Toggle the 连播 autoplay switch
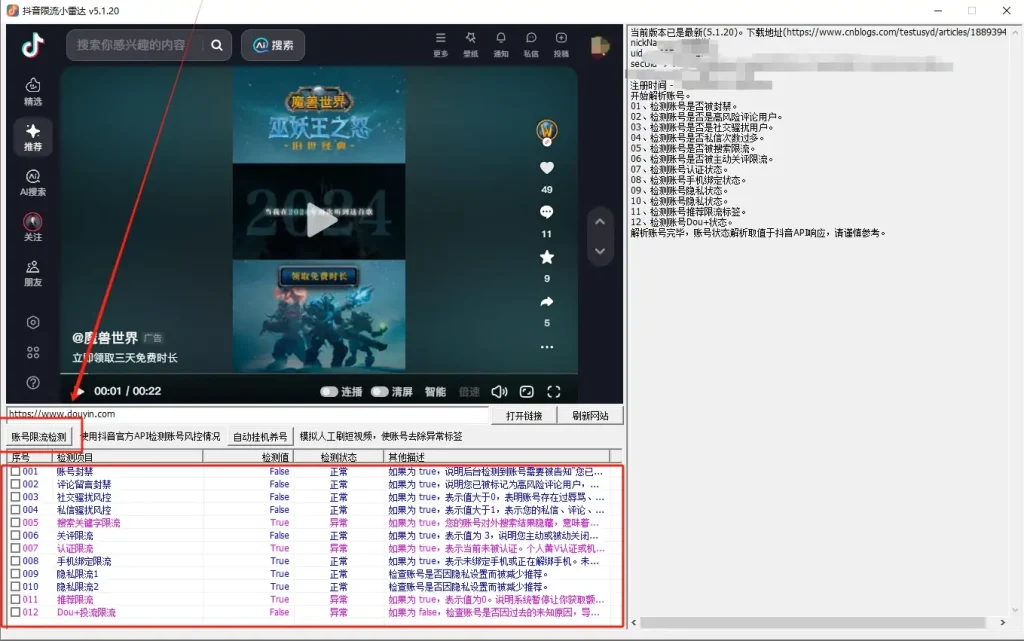1024x641 pixels. coord(330,392)
